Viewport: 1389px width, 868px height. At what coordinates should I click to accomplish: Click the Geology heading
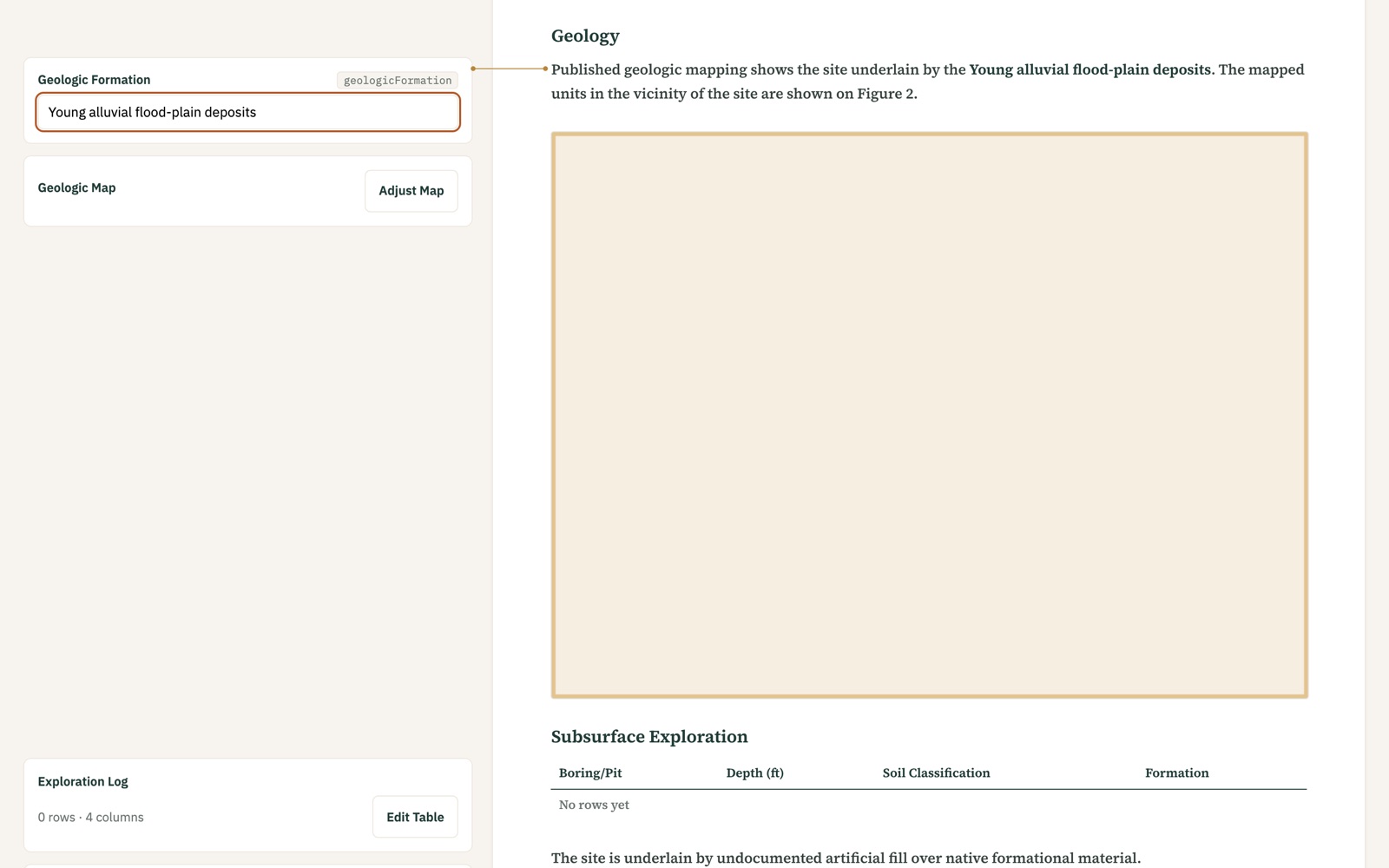click(585, 36)
